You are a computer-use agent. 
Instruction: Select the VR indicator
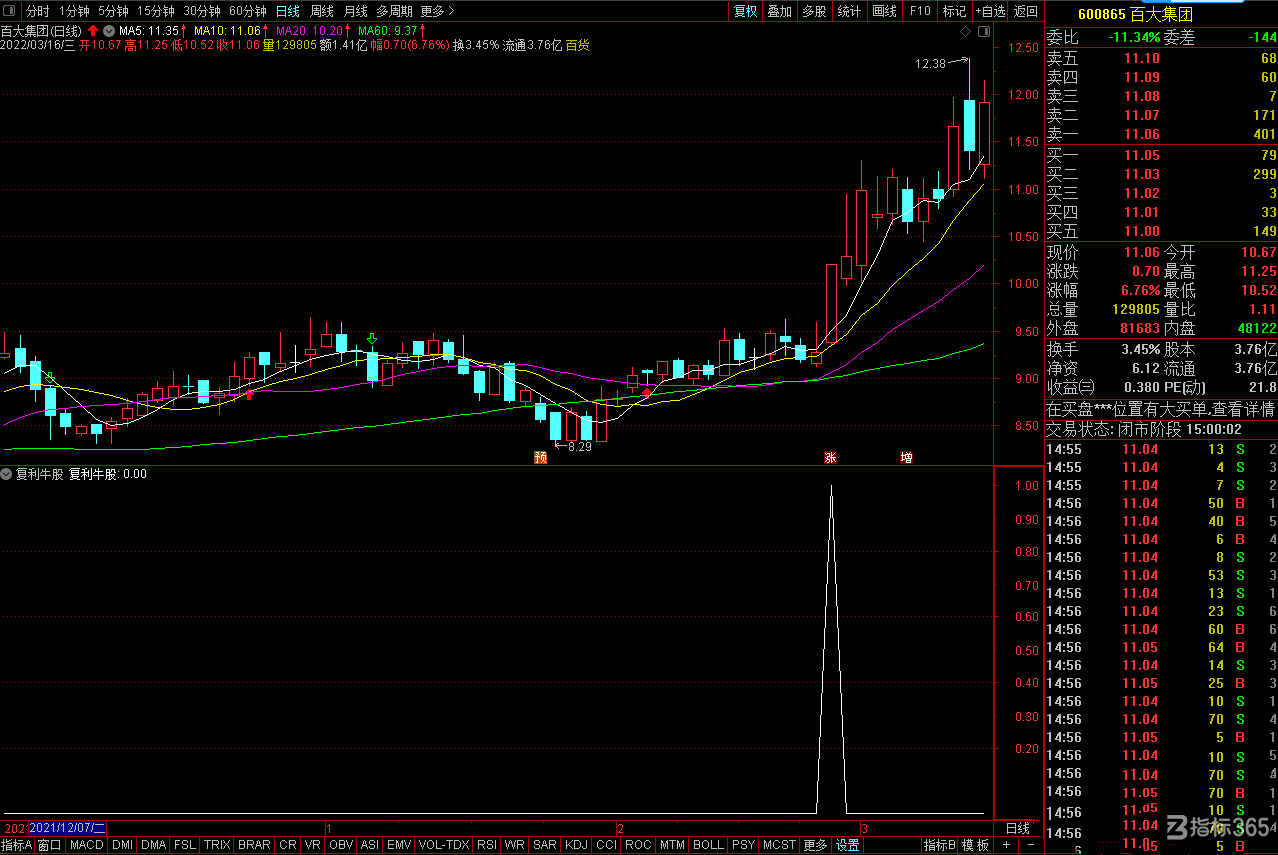tap(313, 845)
